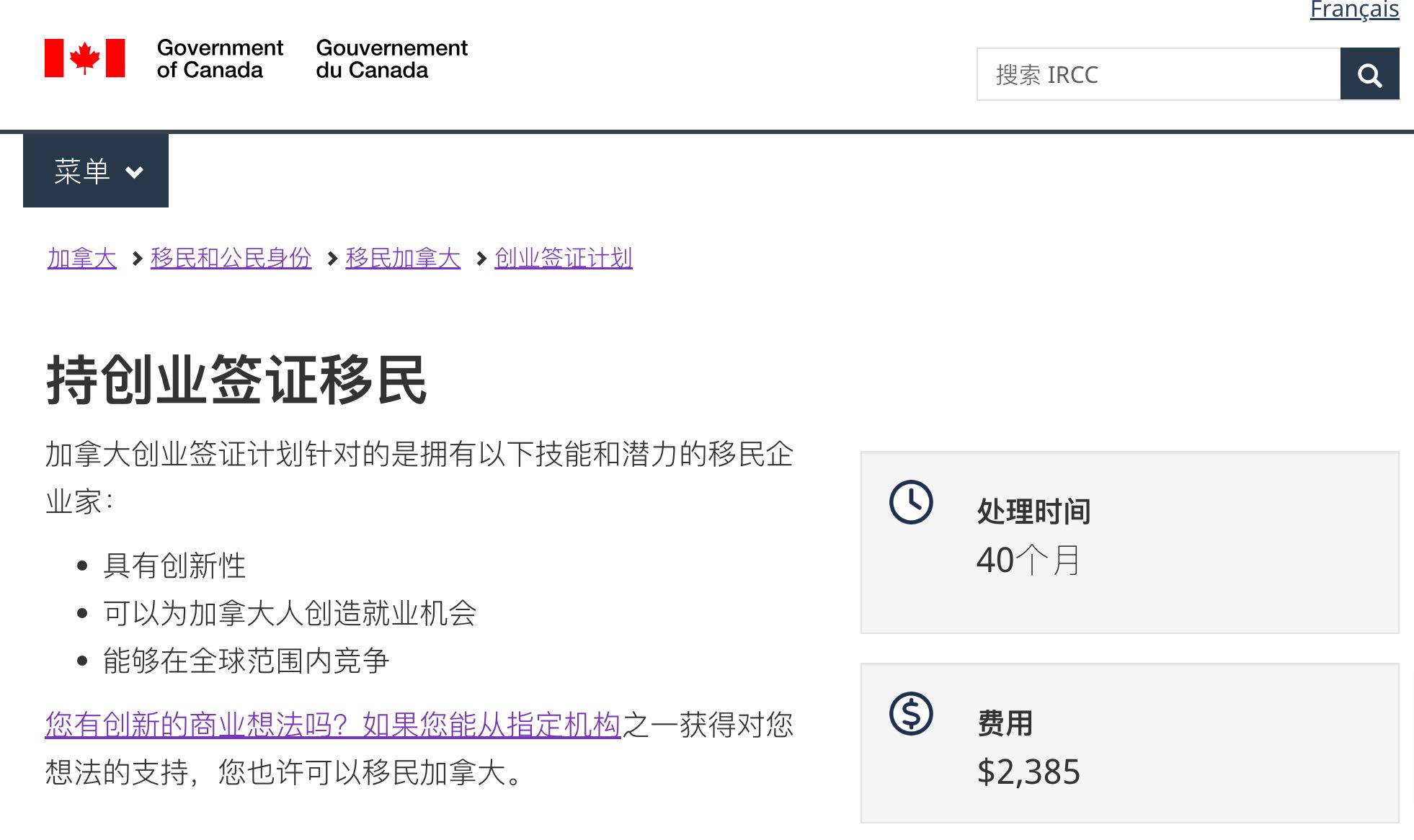Viewport: 1414px width, 840px height.
Task: Open the 移民加拿大 breadcrumb item
Action: click(x=402, y=257)
